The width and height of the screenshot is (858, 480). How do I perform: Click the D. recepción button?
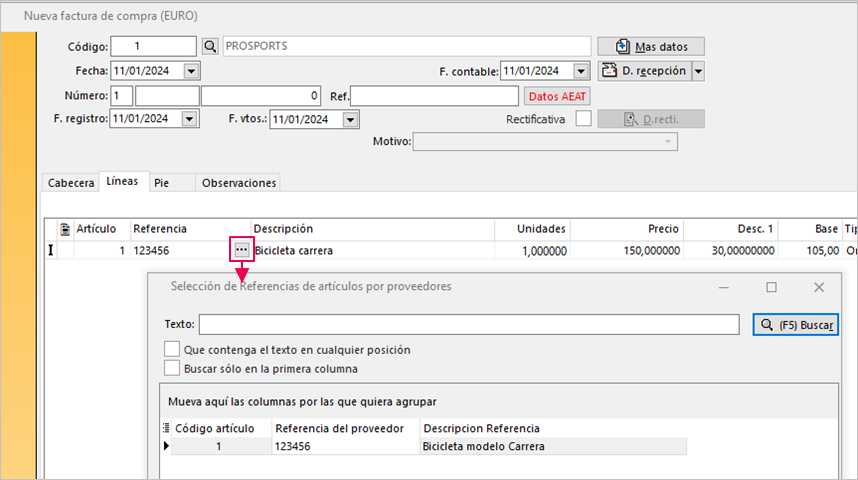point(645,71)
